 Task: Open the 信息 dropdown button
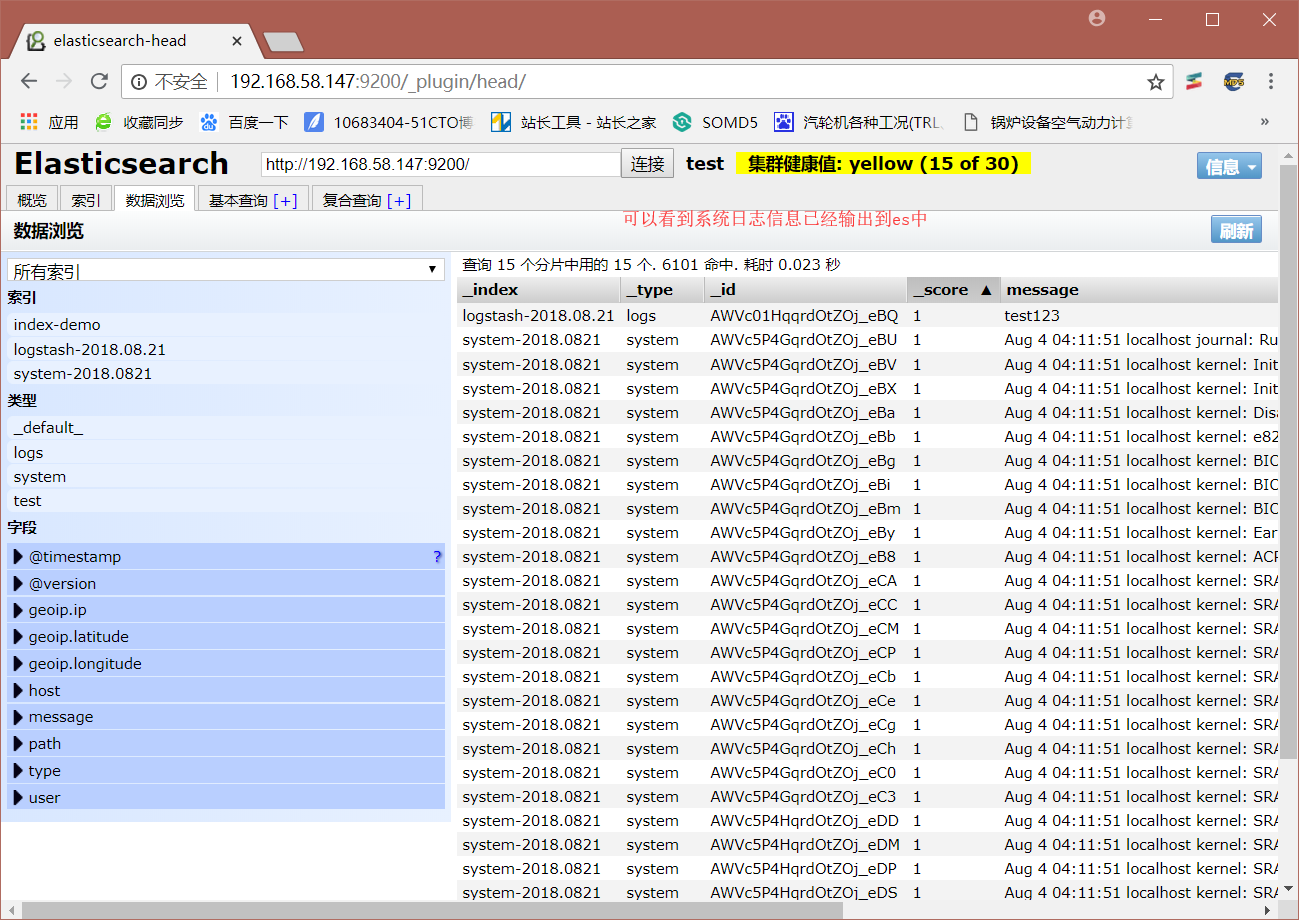1229,166
